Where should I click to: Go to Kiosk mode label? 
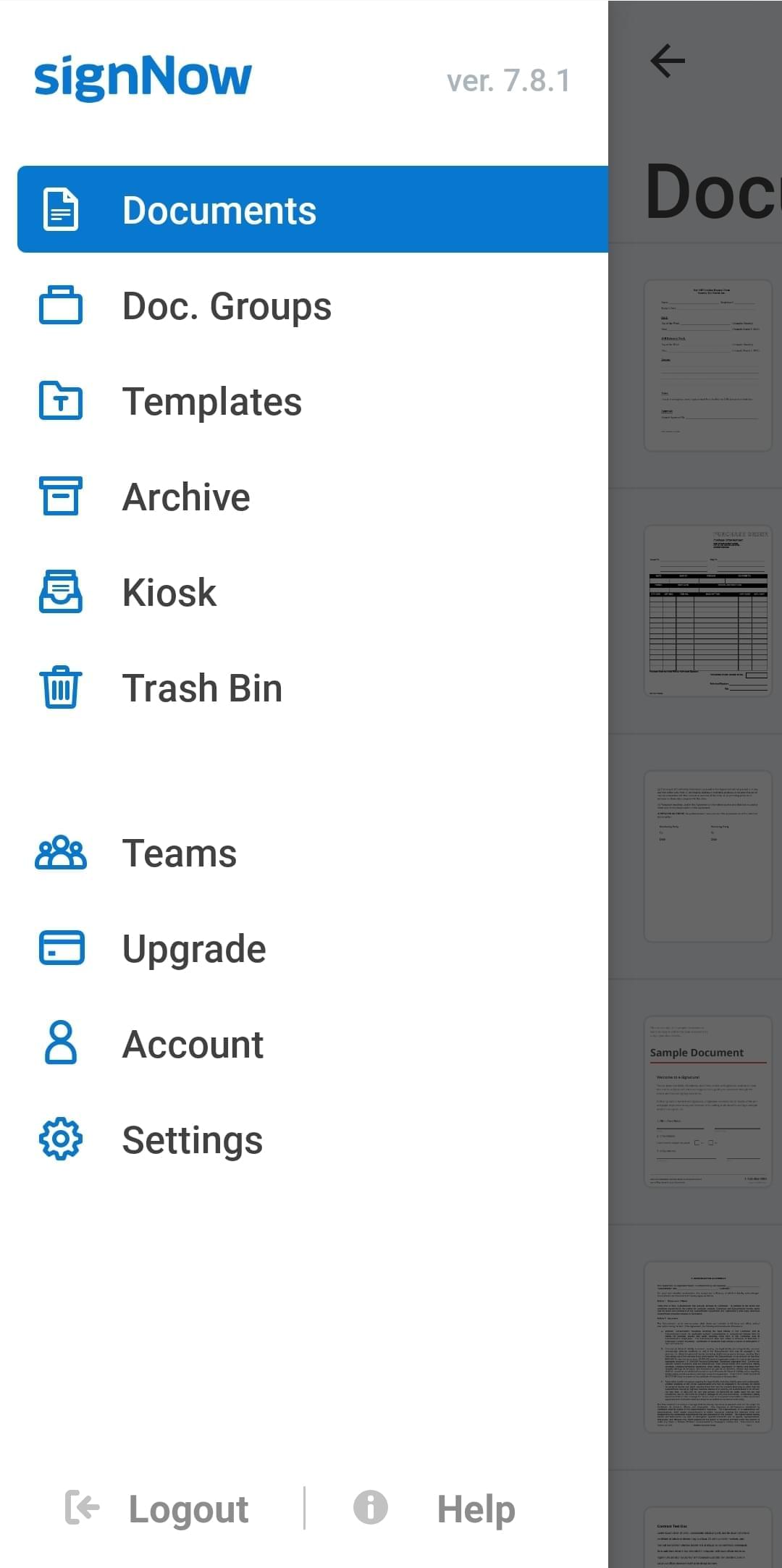[169, 593]
